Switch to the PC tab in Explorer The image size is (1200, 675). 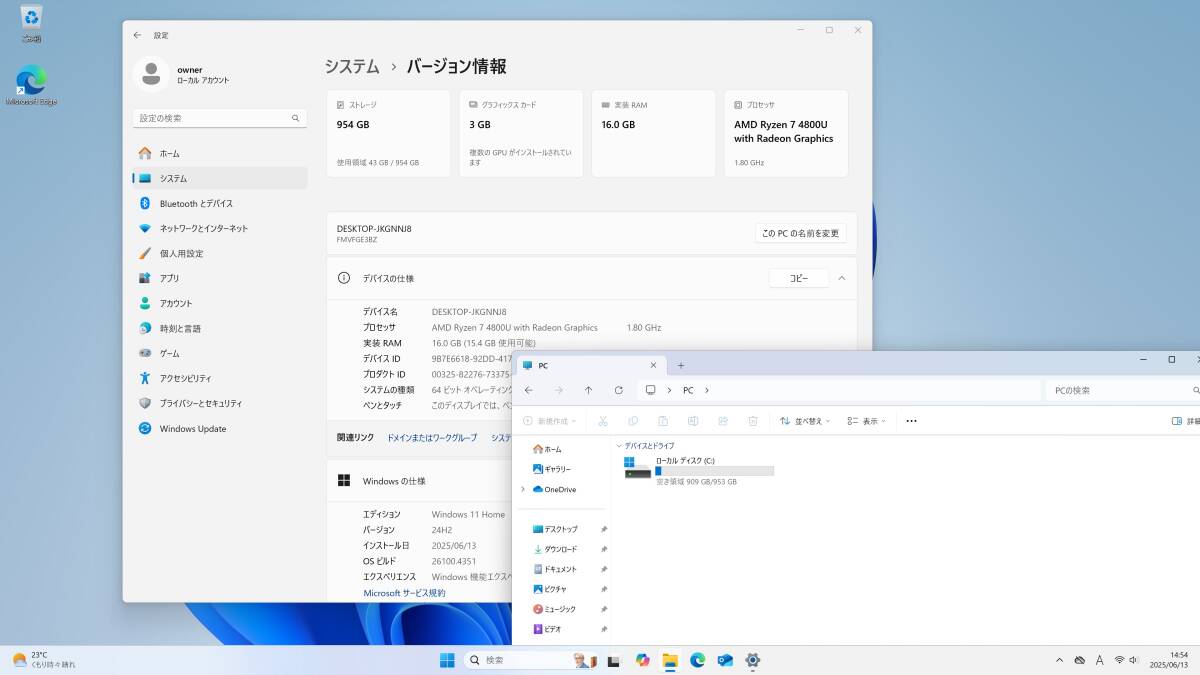[x=560, y=365]
